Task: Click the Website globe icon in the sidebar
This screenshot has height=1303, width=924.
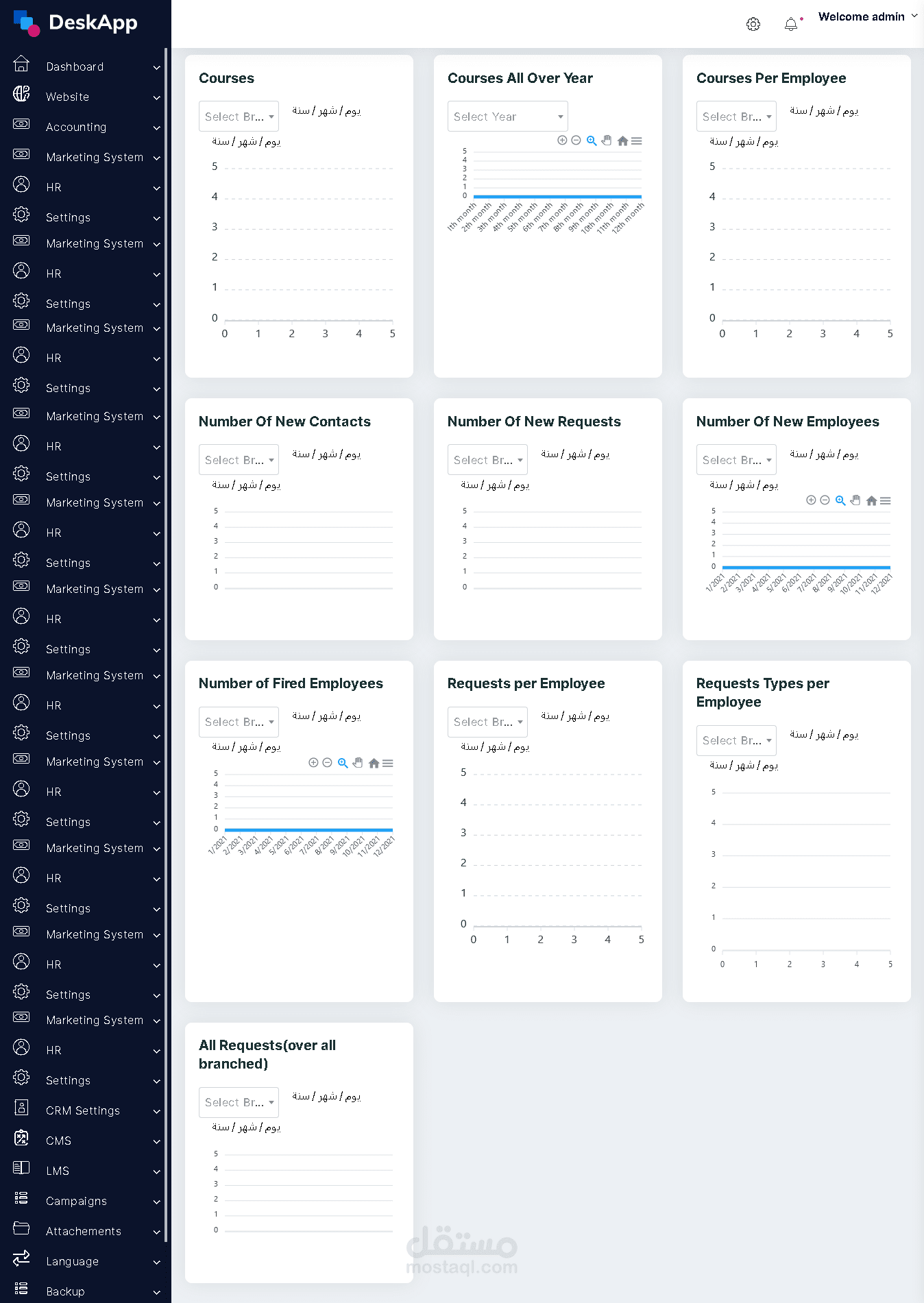Action: click(21, 94)
